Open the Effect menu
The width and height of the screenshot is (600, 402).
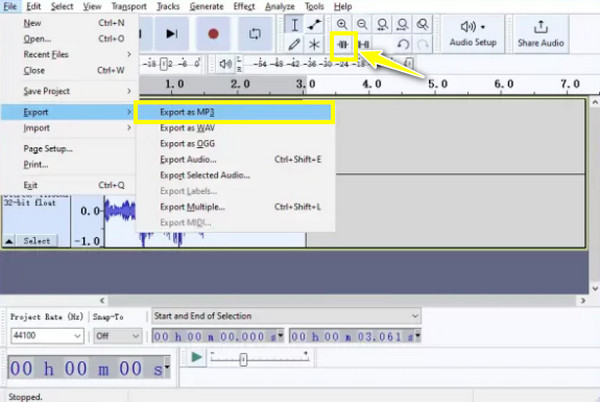point(244,7)
